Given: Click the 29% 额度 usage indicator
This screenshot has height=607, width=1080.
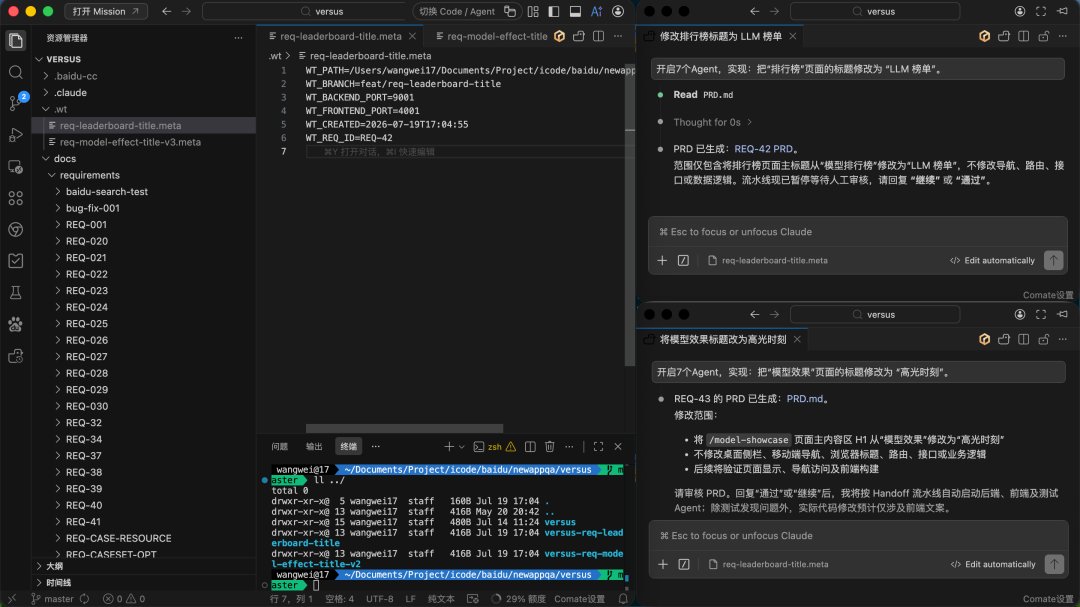Looking at the screenshot, I should pos(519,599).
